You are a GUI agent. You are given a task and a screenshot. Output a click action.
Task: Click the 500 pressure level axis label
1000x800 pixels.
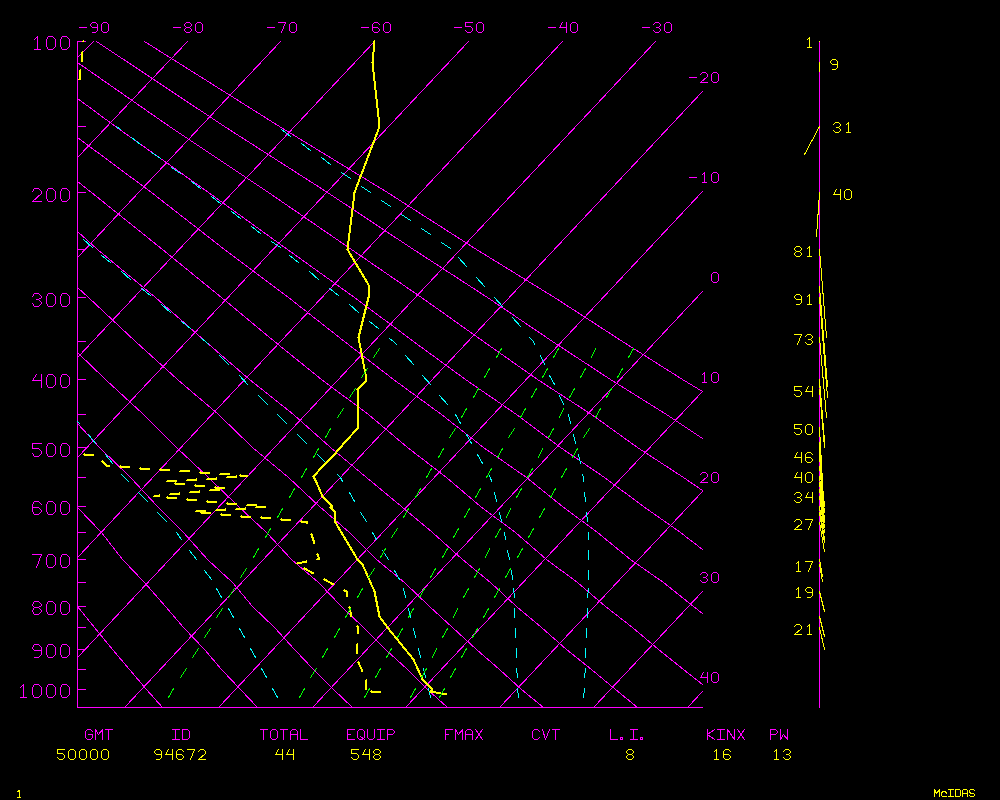50,451
